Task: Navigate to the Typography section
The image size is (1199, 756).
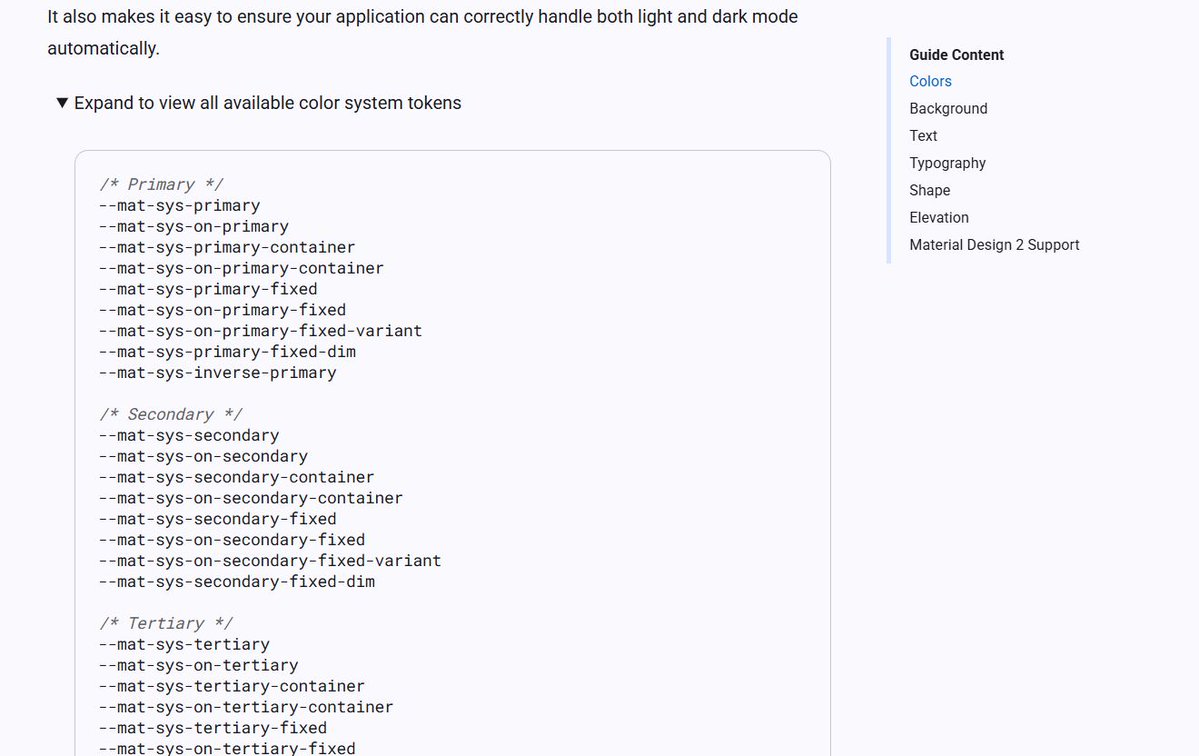Action: click(947, 163)
